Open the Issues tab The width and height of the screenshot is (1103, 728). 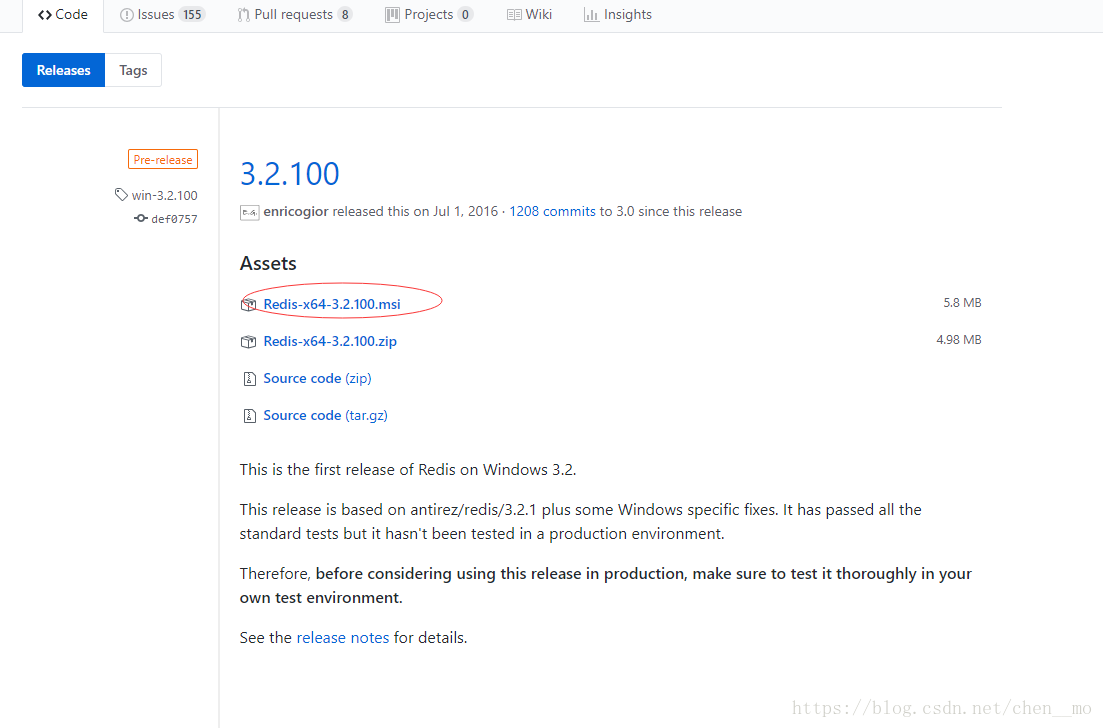point(162,15)
